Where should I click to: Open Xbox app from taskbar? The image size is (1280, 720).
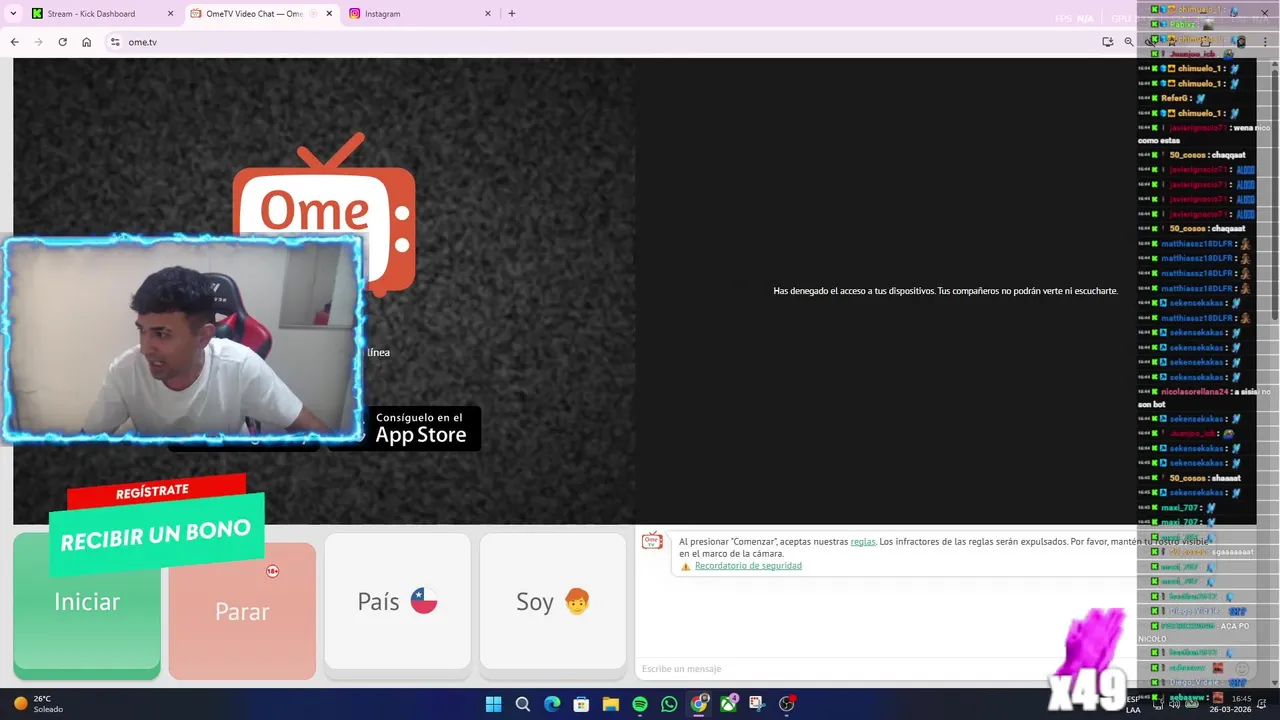[x=728, y=704]
